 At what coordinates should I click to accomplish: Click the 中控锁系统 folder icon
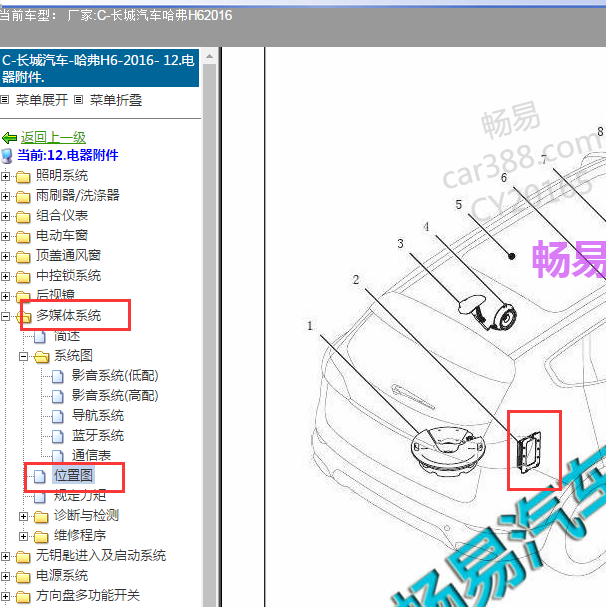pos(23,277)
